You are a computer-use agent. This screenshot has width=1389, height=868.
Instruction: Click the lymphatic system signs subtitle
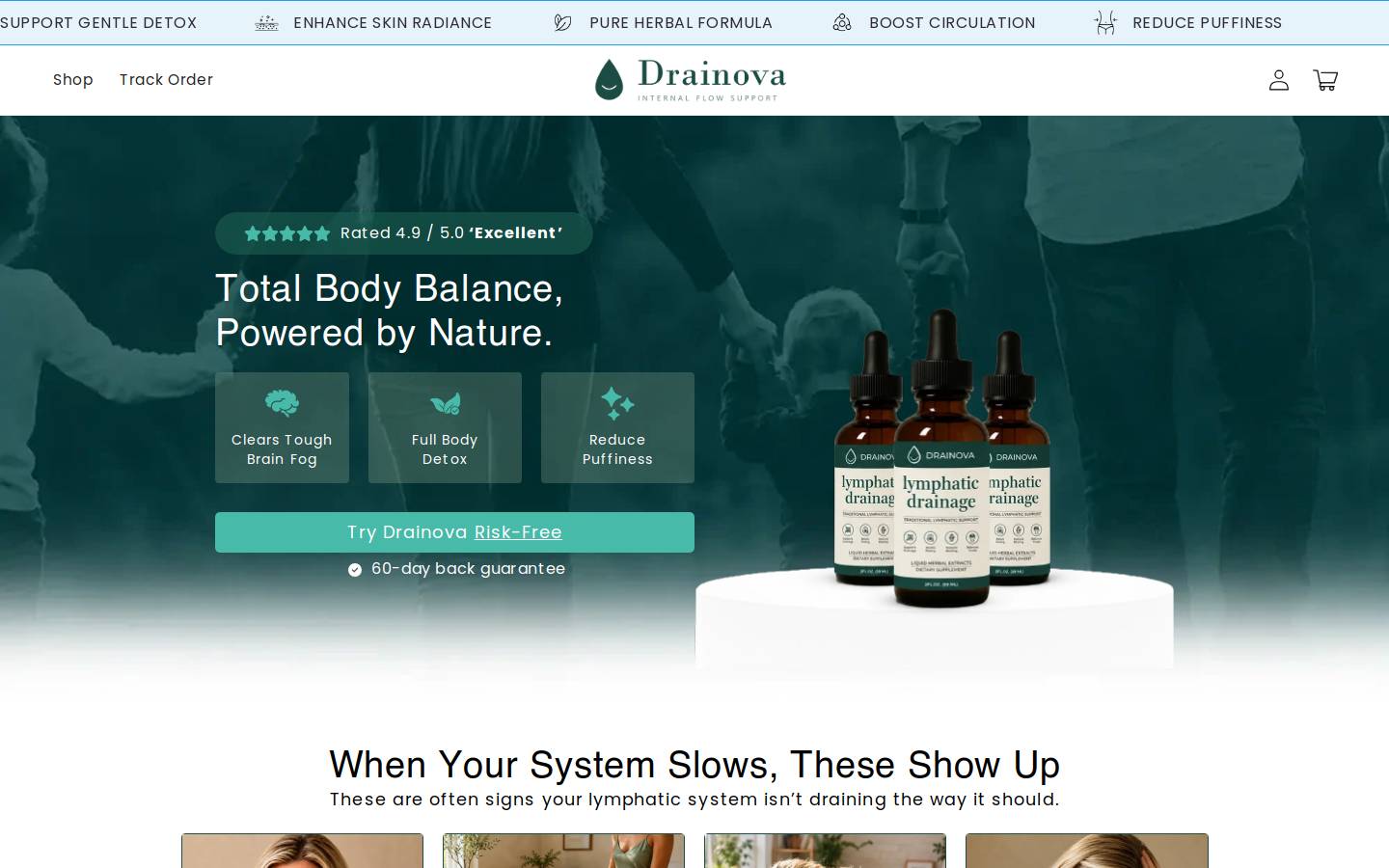694,800
